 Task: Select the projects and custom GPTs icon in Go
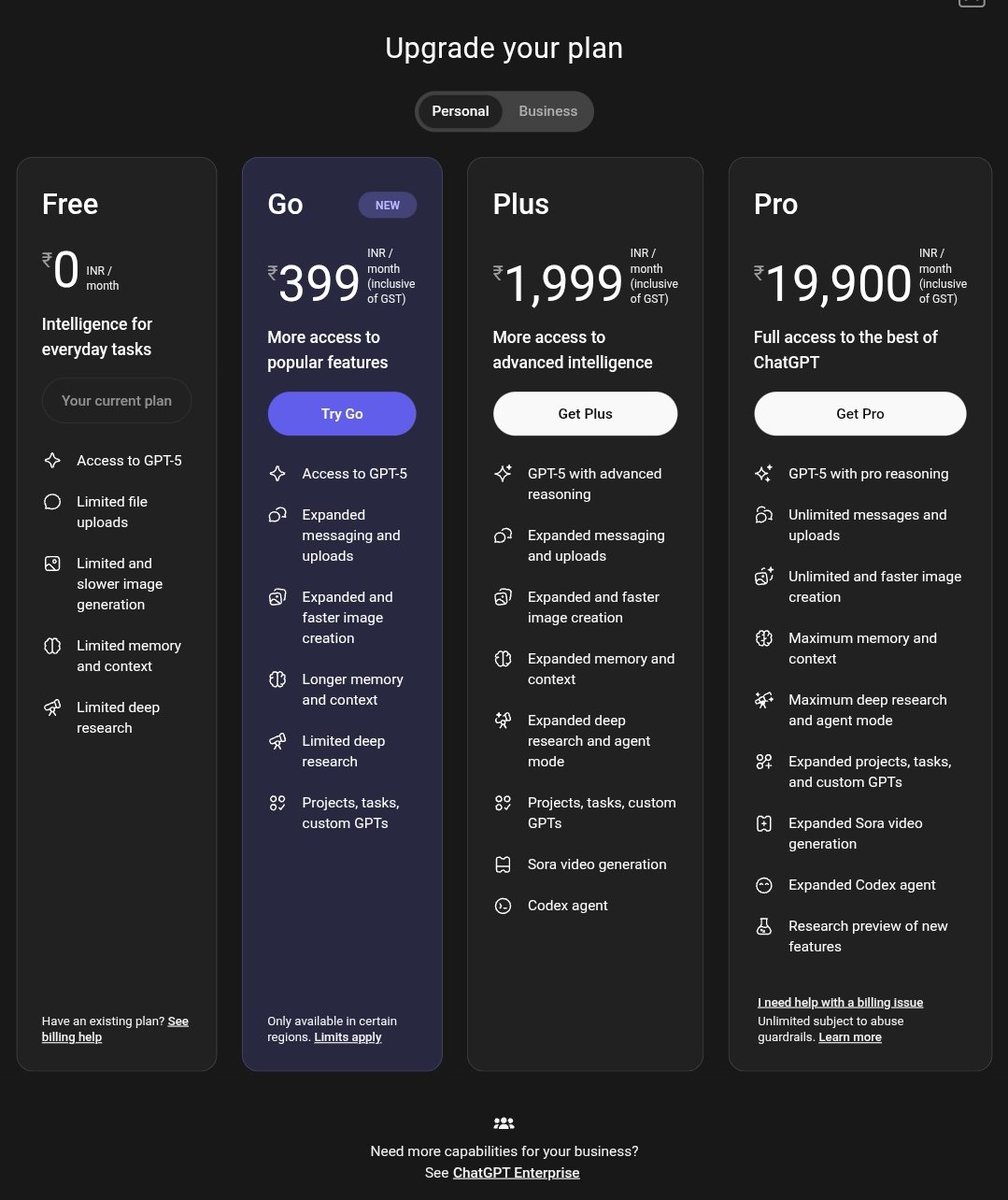[278, 802]
